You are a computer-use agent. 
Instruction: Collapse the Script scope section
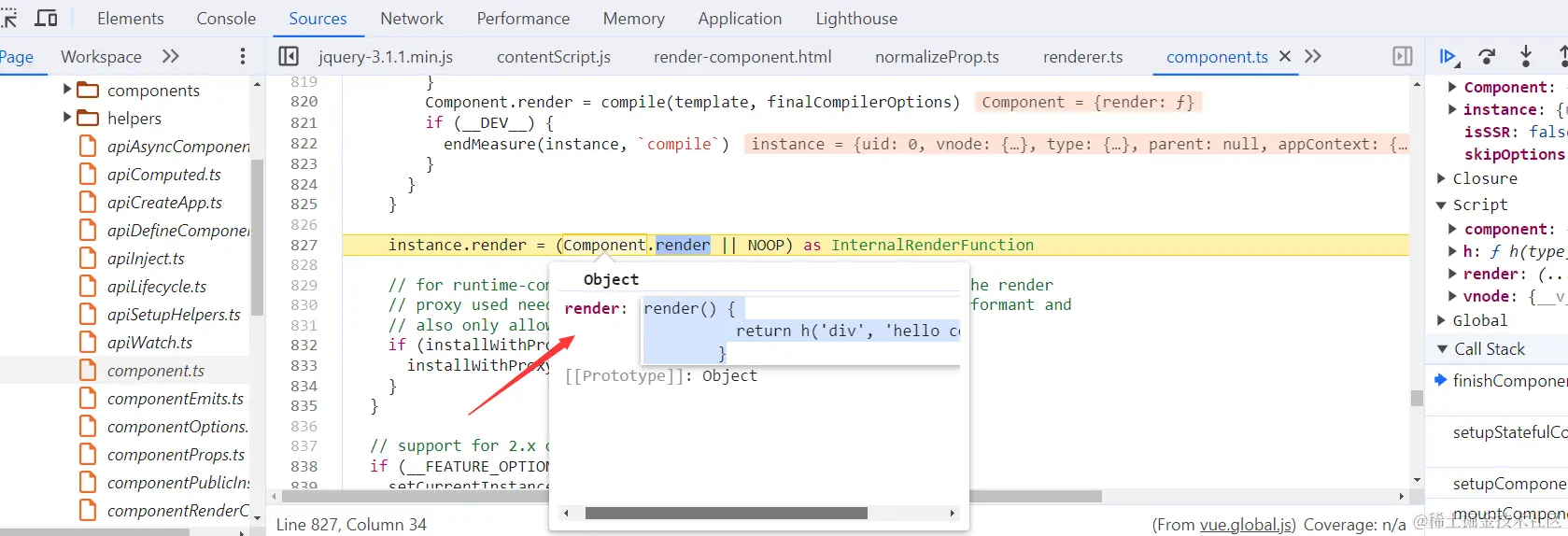pos(1441,205)
